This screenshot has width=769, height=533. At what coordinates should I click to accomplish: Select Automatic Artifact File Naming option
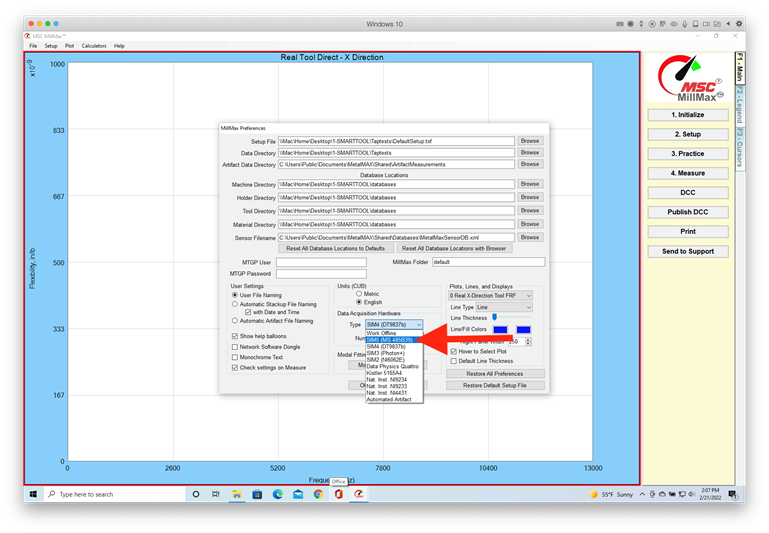[x=235, y=321]
